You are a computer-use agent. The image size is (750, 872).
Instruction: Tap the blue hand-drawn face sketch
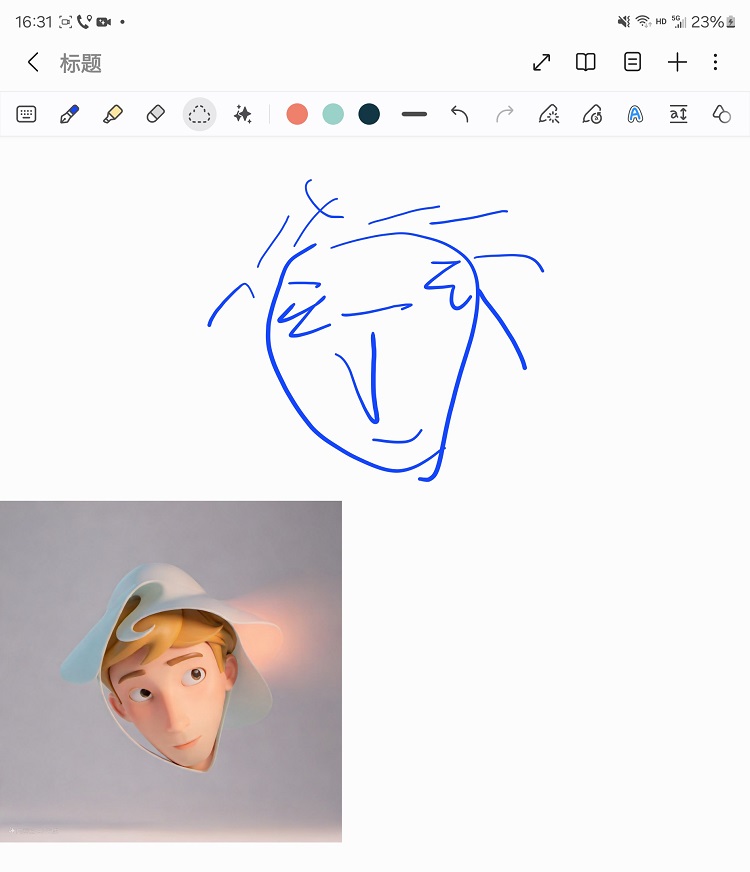pos(375,330)
